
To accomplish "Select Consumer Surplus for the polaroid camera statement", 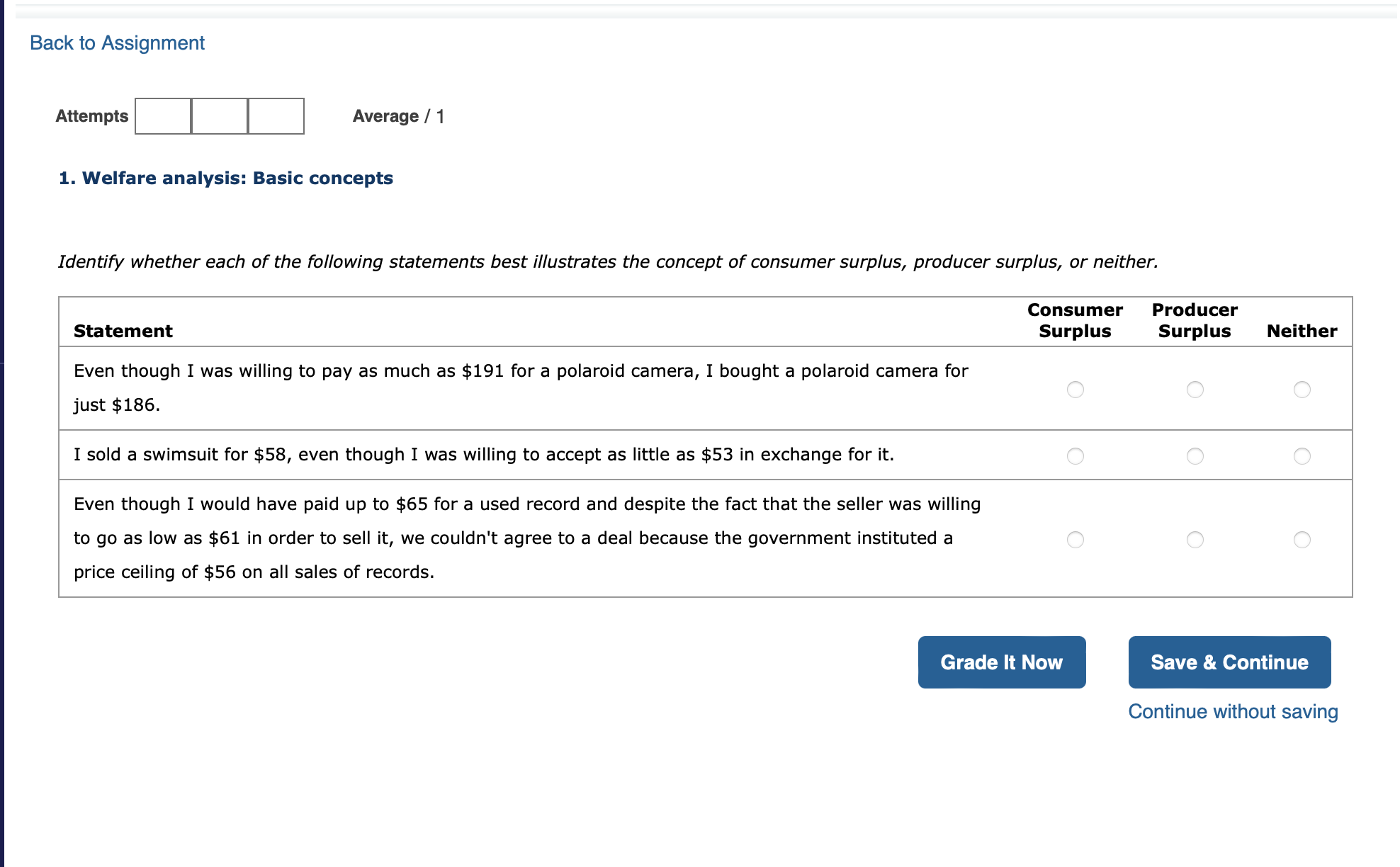I will 1075,390.
